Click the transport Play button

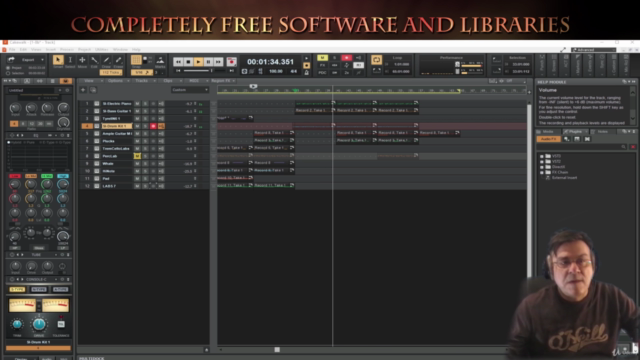coord(198,62)
